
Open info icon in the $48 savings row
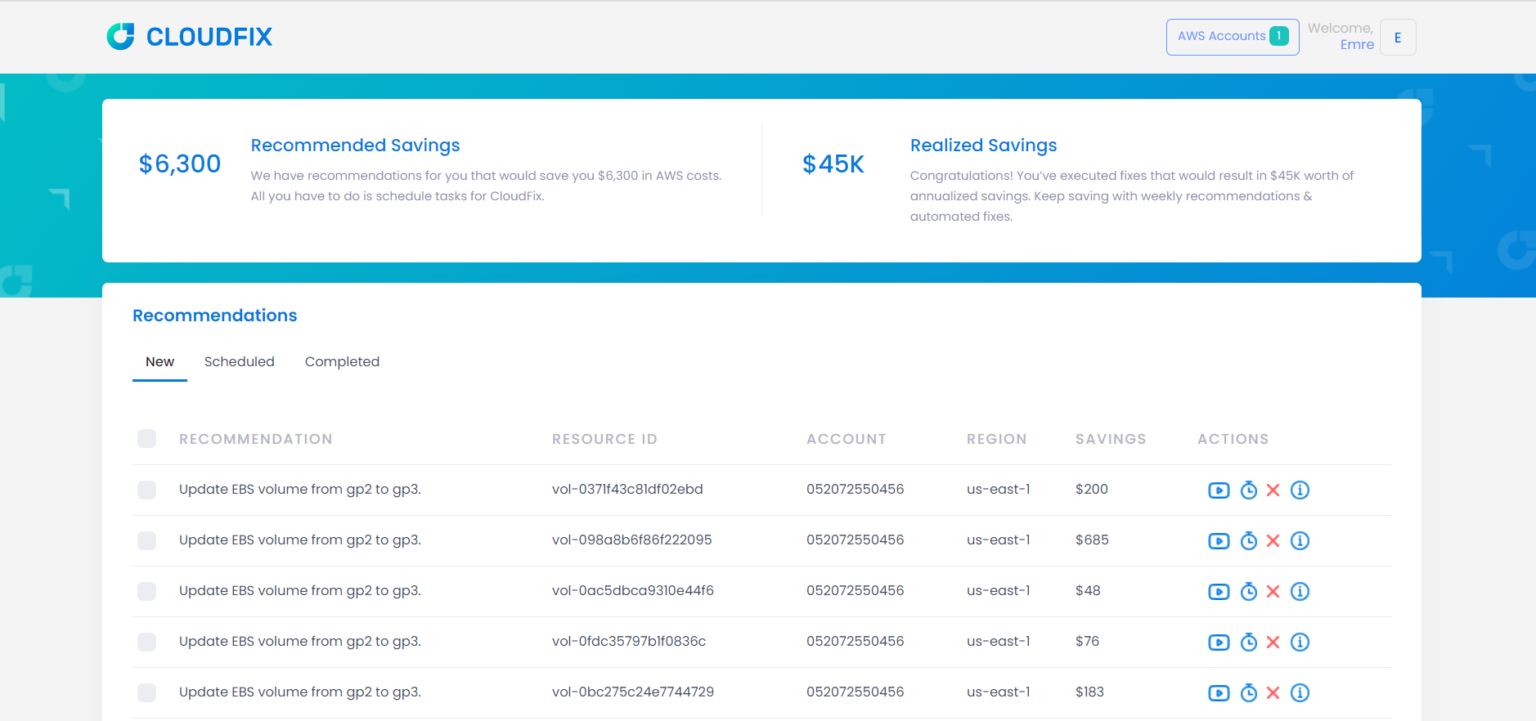[1299, 591]
